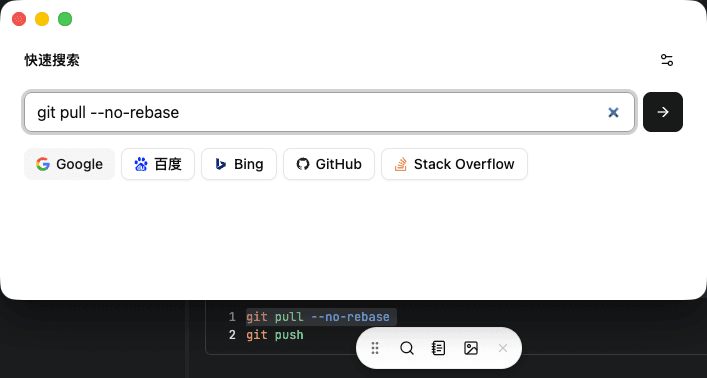The height and width of the screenshot is (378, 707).
Task: Open quick search settings sliders icon
Action: pyautogui.click(x=667, y=60)
